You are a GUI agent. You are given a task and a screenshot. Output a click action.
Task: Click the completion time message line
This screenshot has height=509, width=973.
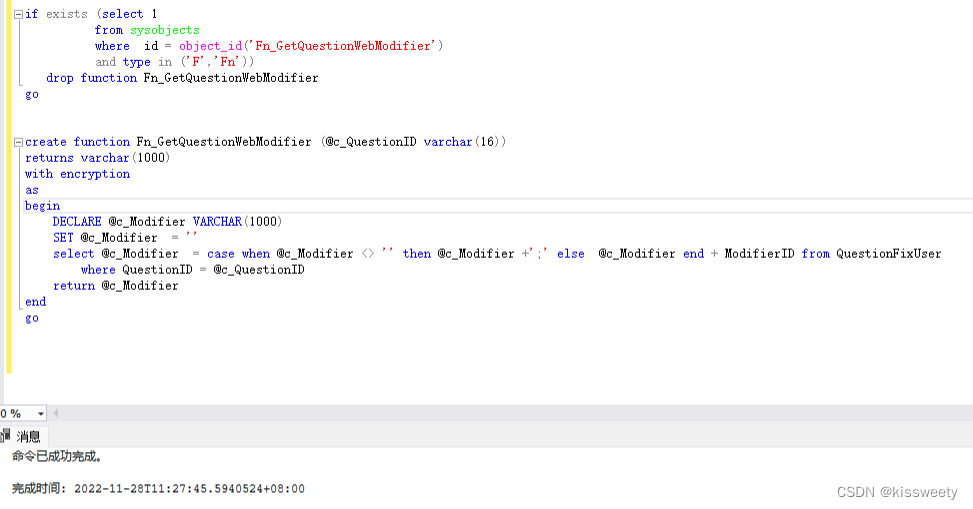[158, 489]
